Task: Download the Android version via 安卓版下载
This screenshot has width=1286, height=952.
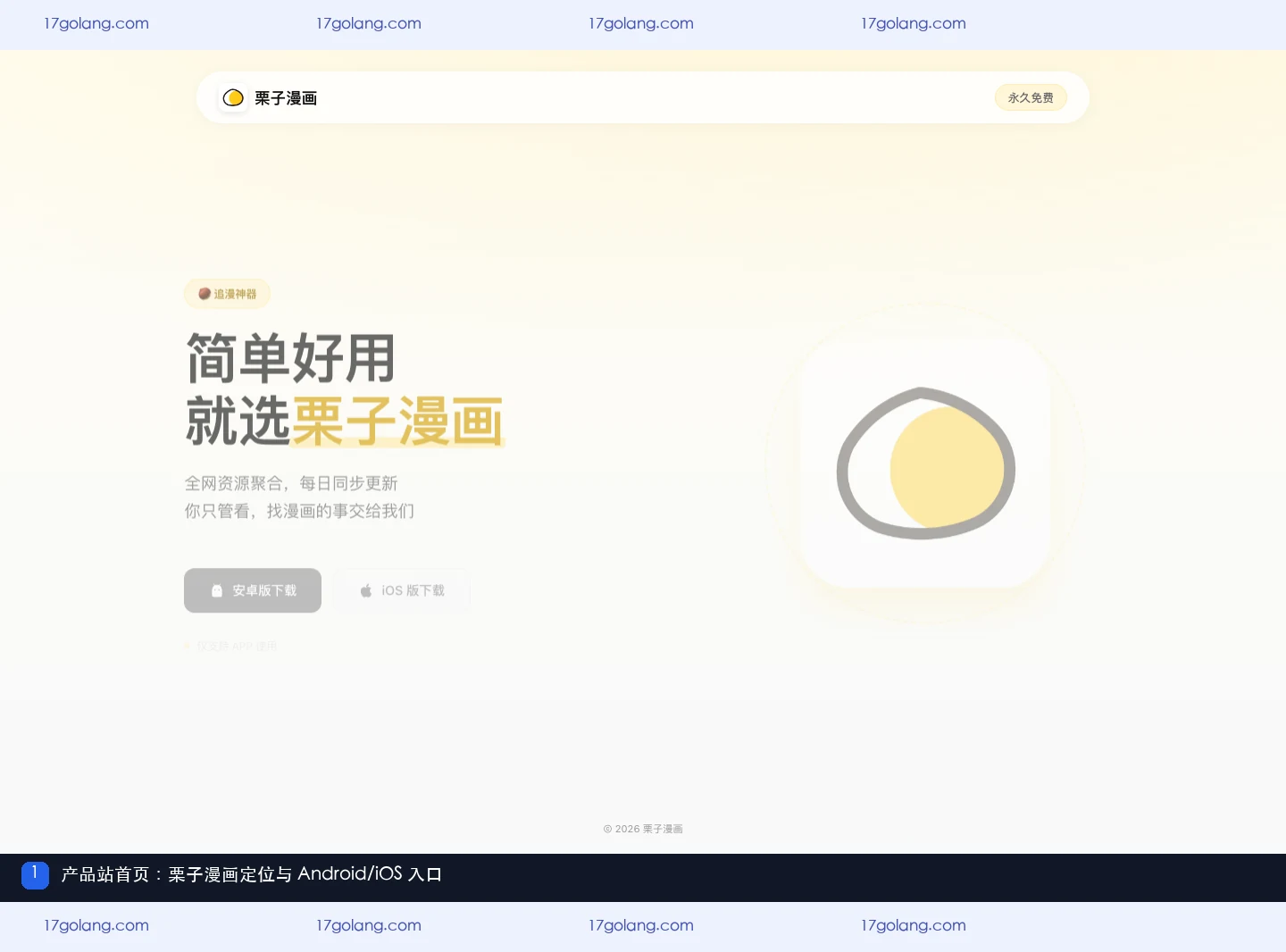Action: [x=253, y=590]
